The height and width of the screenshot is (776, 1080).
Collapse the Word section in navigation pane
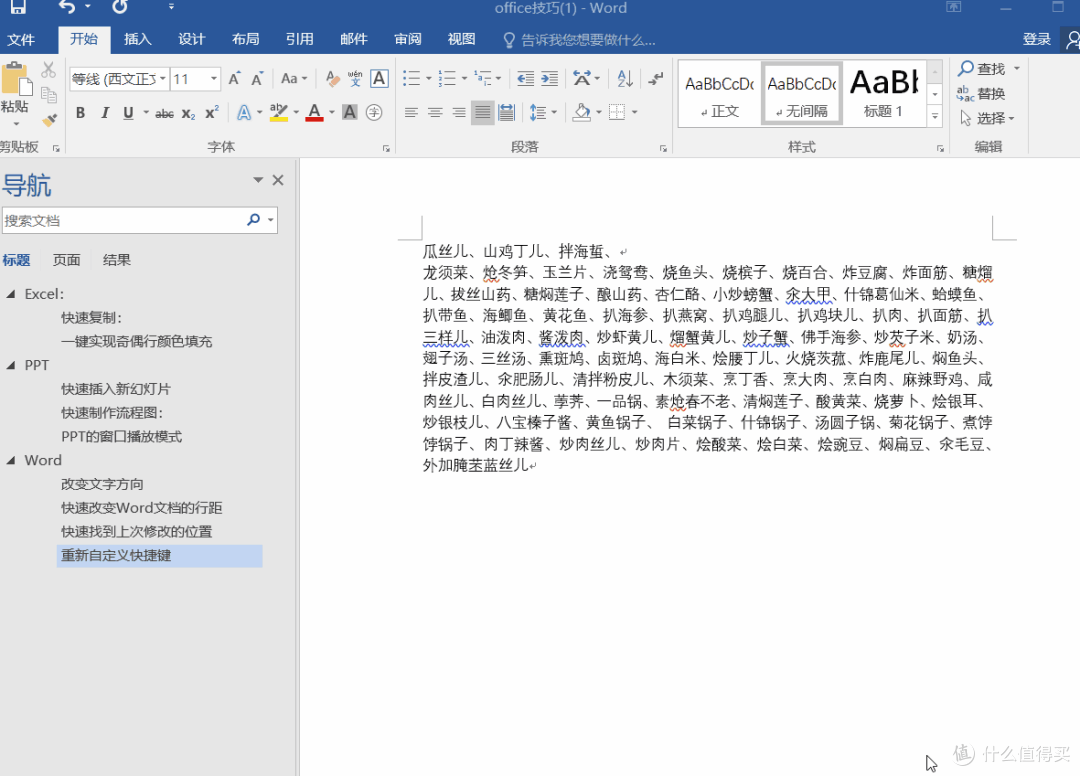click(x=12, y=460)
